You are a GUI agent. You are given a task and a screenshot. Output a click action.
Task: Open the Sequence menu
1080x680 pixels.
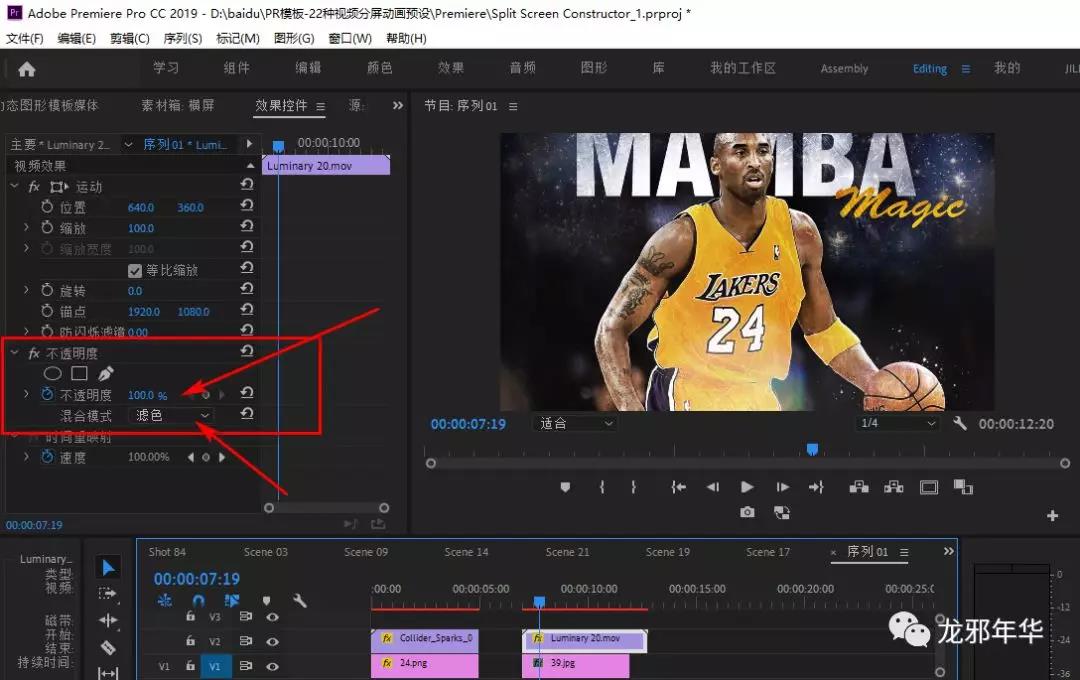point(183,38)
